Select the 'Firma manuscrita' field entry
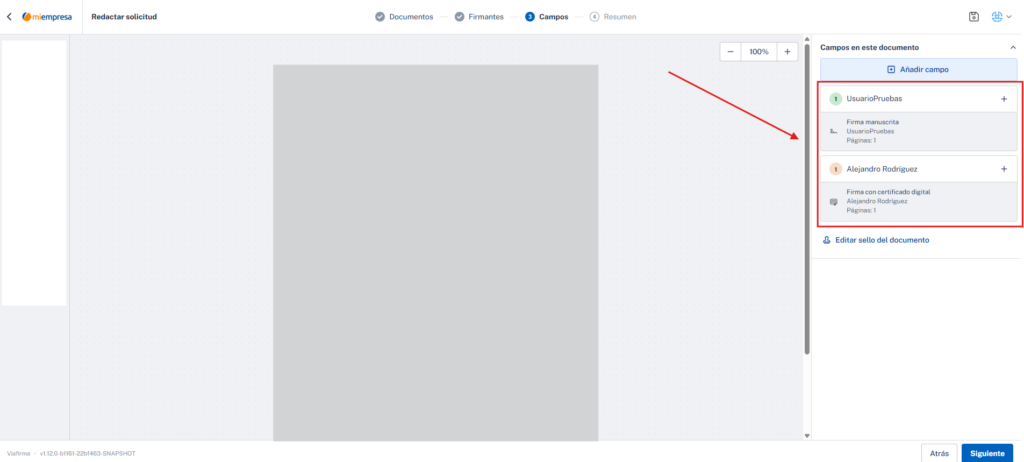This screenshot has height=462, width=1024. point(918,131)
